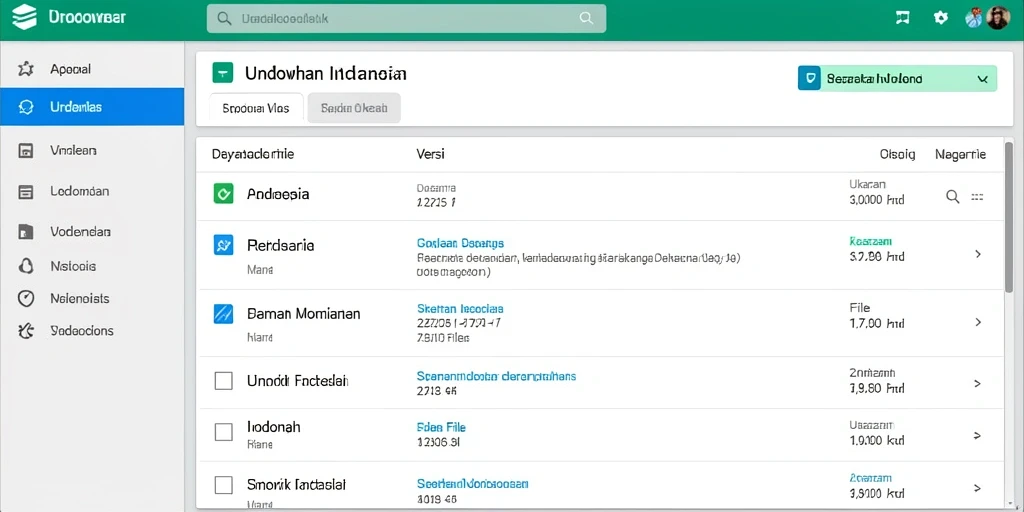Open Nelenoists in the sidebar

click(92, 298)
